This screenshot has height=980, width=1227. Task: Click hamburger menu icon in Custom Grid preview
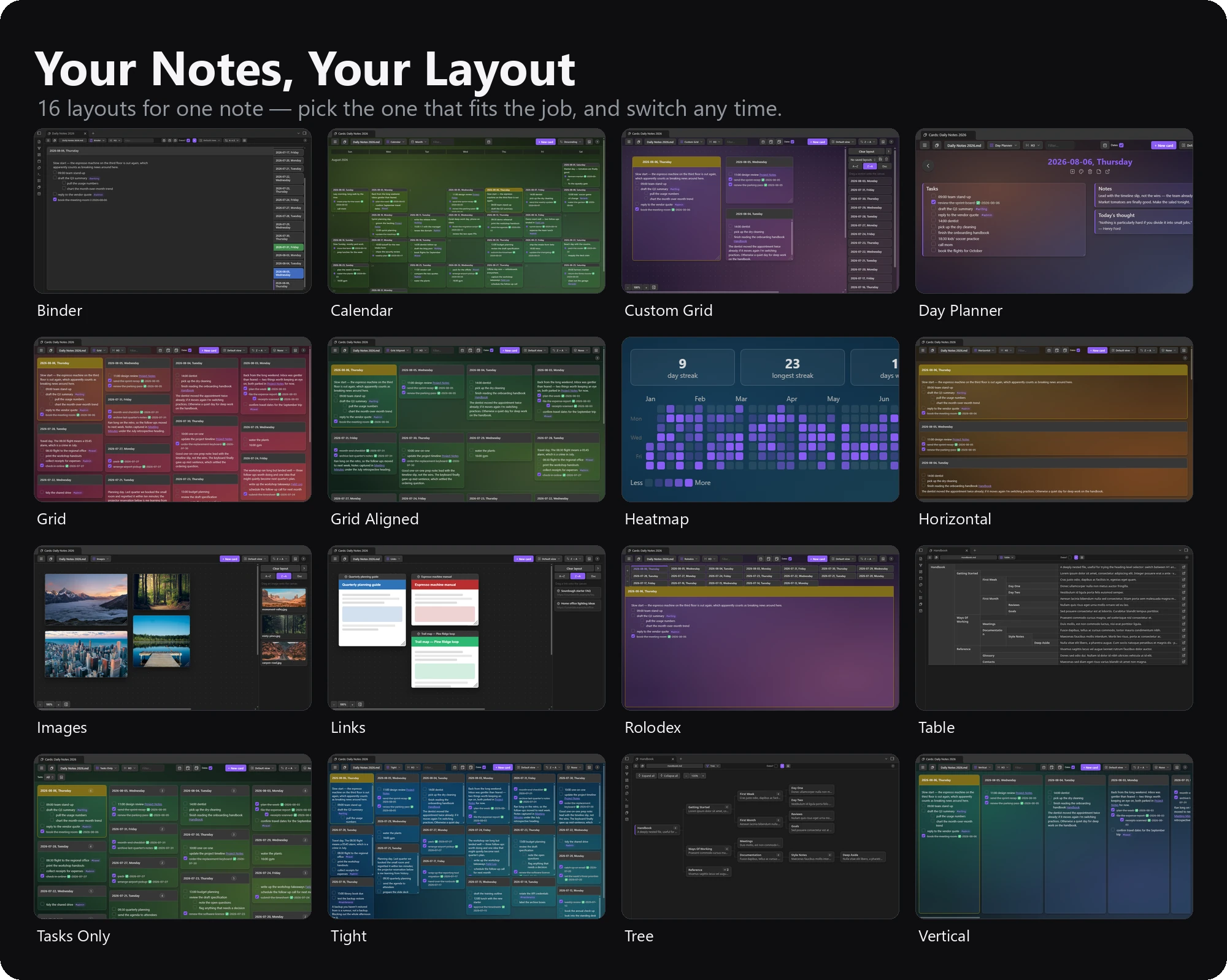coord(629,142)
